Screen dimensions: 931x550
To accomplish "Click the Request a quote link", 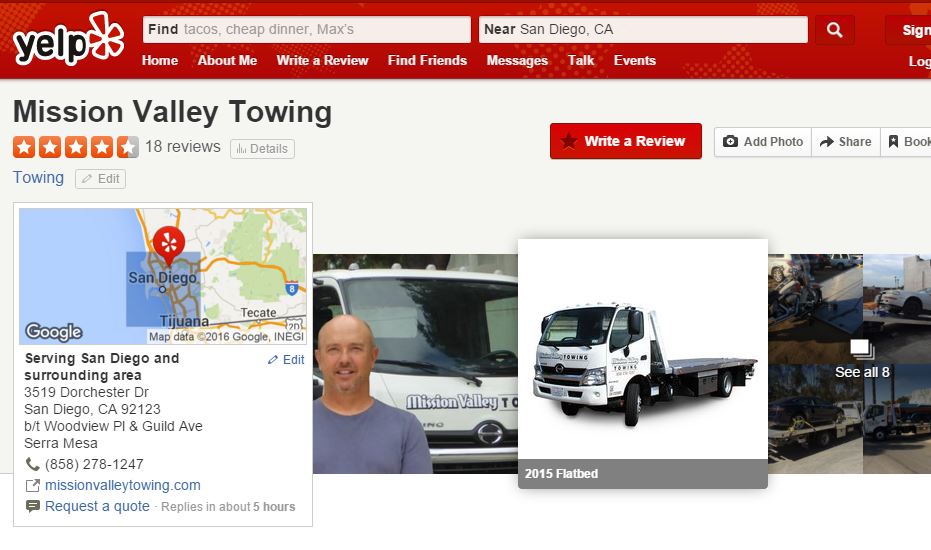I will coord(97,506).
